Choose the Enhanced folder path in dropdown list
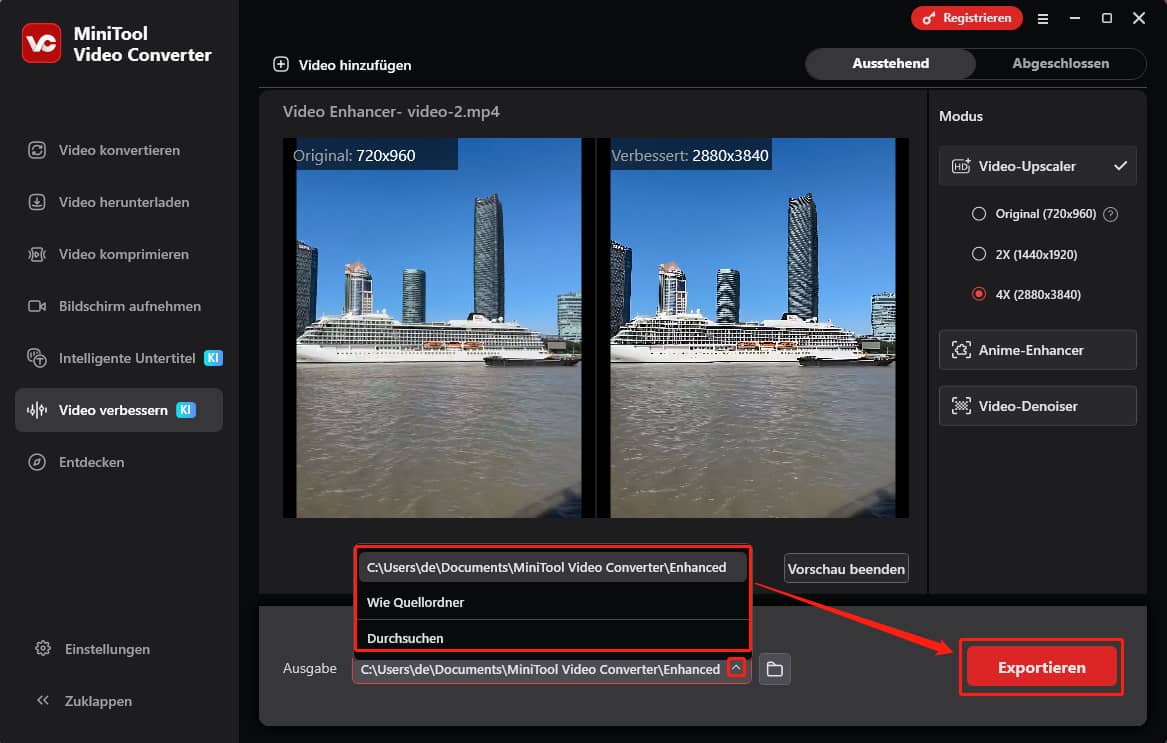This screenshot has width=1167, height=743. (x=552, y=567)
